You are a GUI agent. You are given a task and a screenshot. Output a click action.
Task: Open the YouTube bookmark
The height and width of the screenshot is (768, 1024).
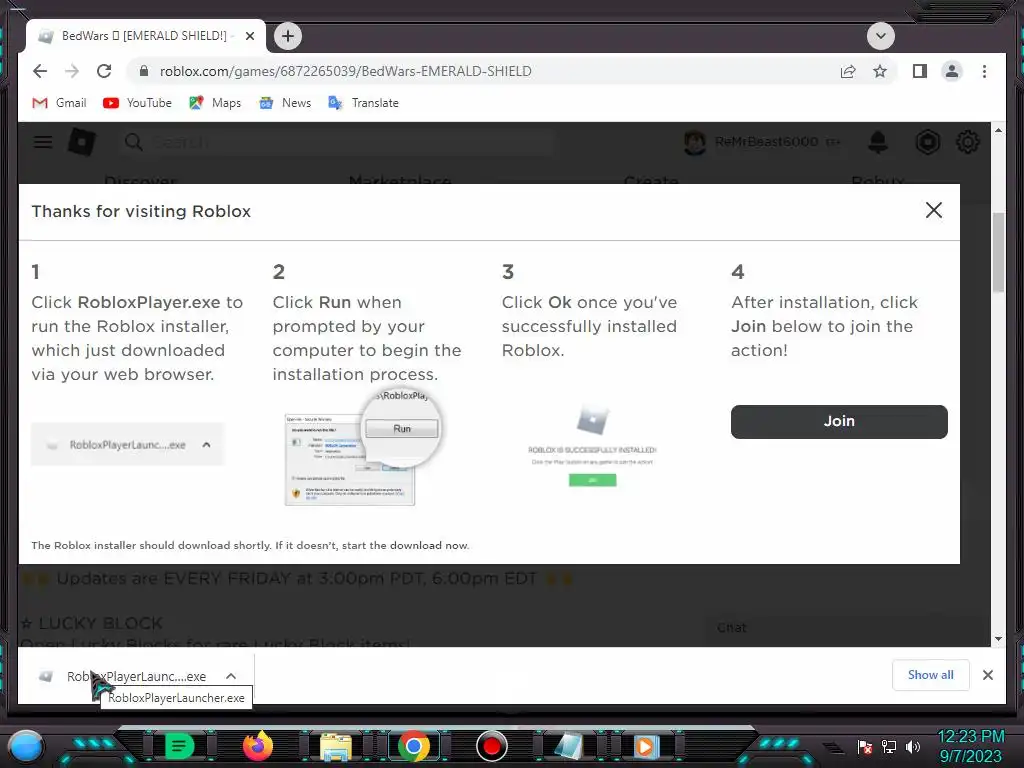137,103
